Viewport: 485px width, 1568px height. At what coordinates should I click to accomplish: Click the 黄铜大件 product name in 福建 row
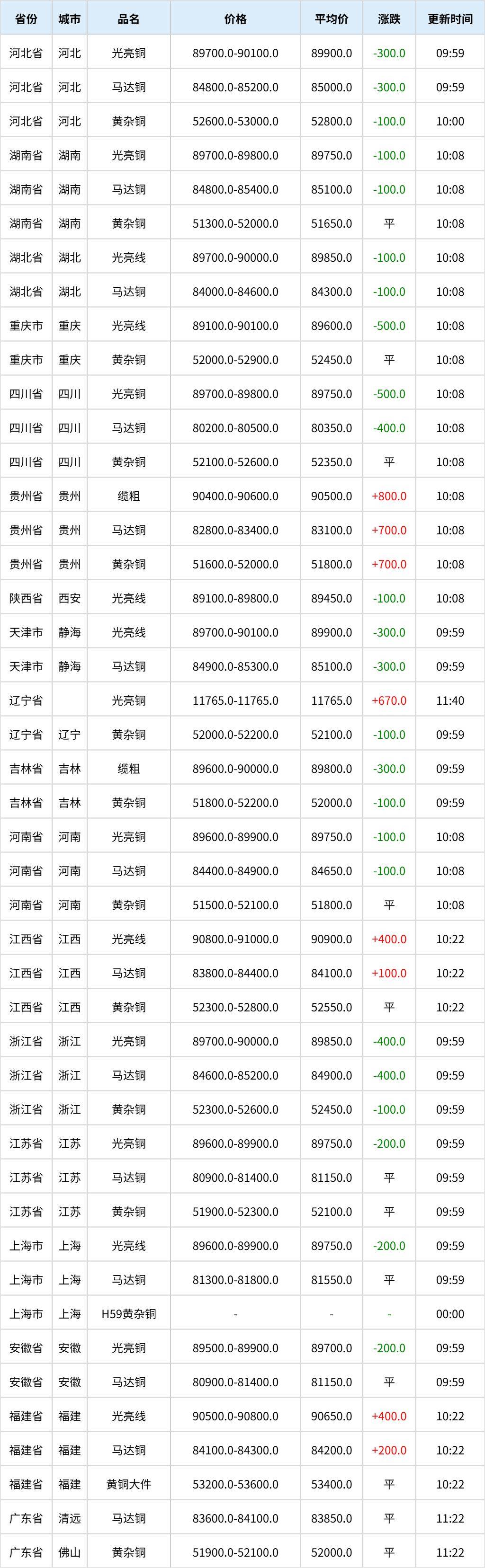pyautogui.click(x=128, y=1485)
